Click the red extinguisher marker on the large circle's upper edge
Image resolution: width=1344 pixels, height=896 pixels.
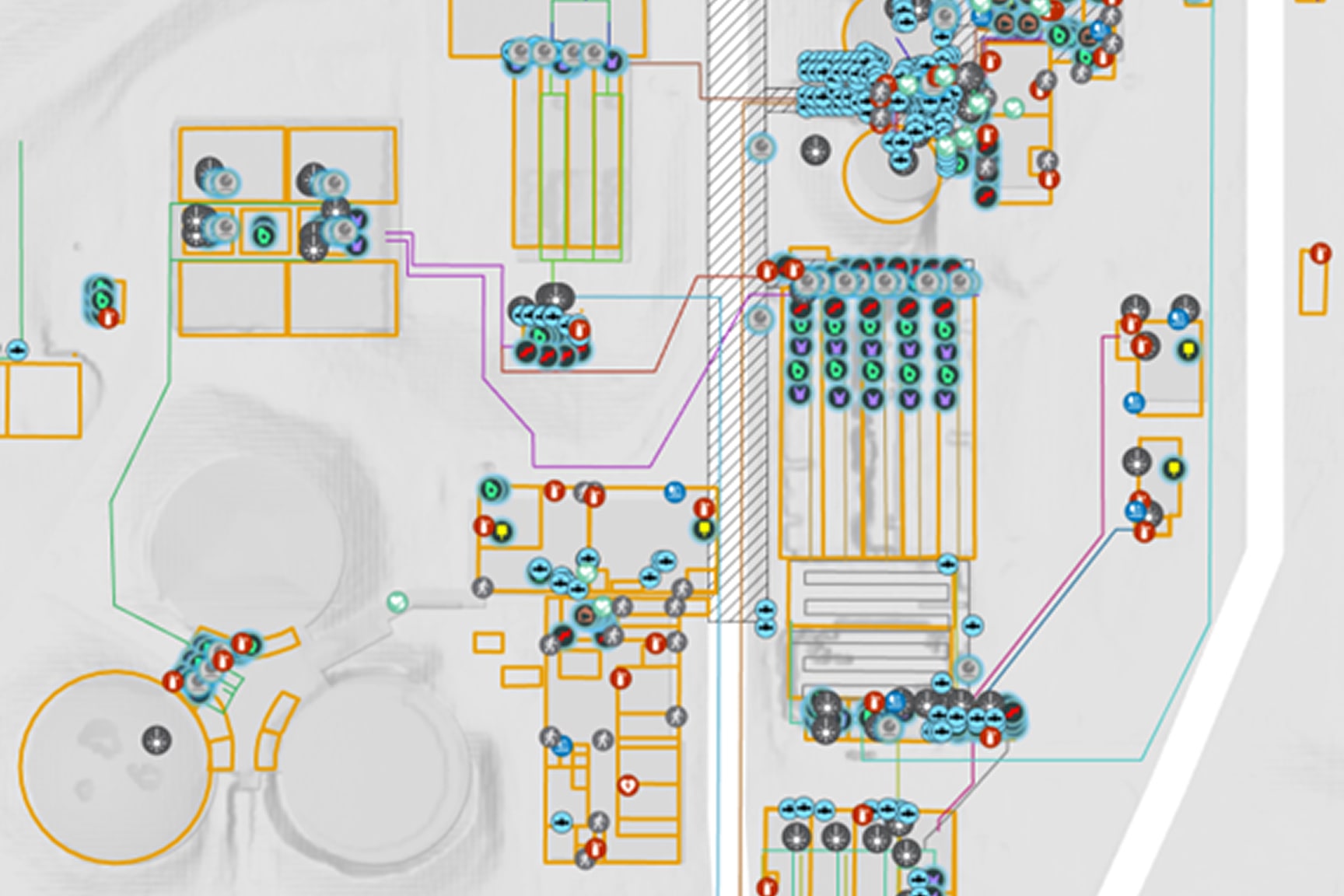click(x=173, y=682)
